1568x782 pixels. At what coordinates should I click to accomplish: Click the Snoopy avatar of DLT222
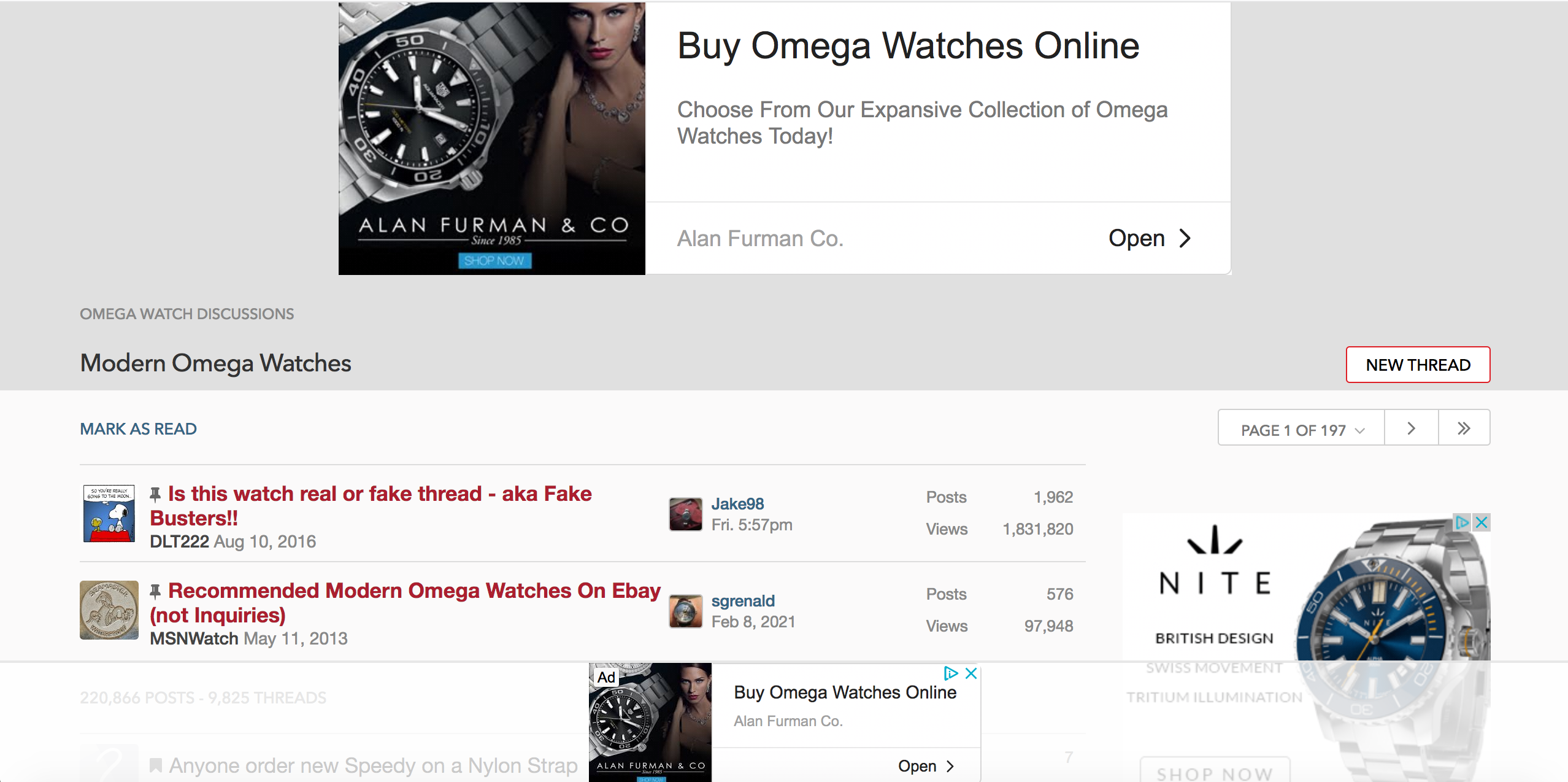[109, 513]
